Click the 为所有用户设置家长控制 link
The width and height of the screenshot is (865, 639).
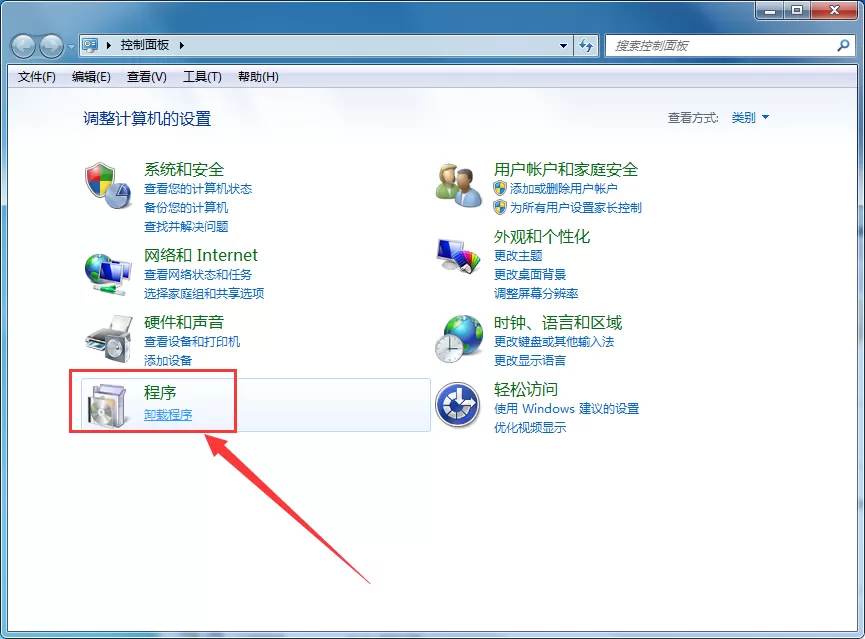[576, 207]
